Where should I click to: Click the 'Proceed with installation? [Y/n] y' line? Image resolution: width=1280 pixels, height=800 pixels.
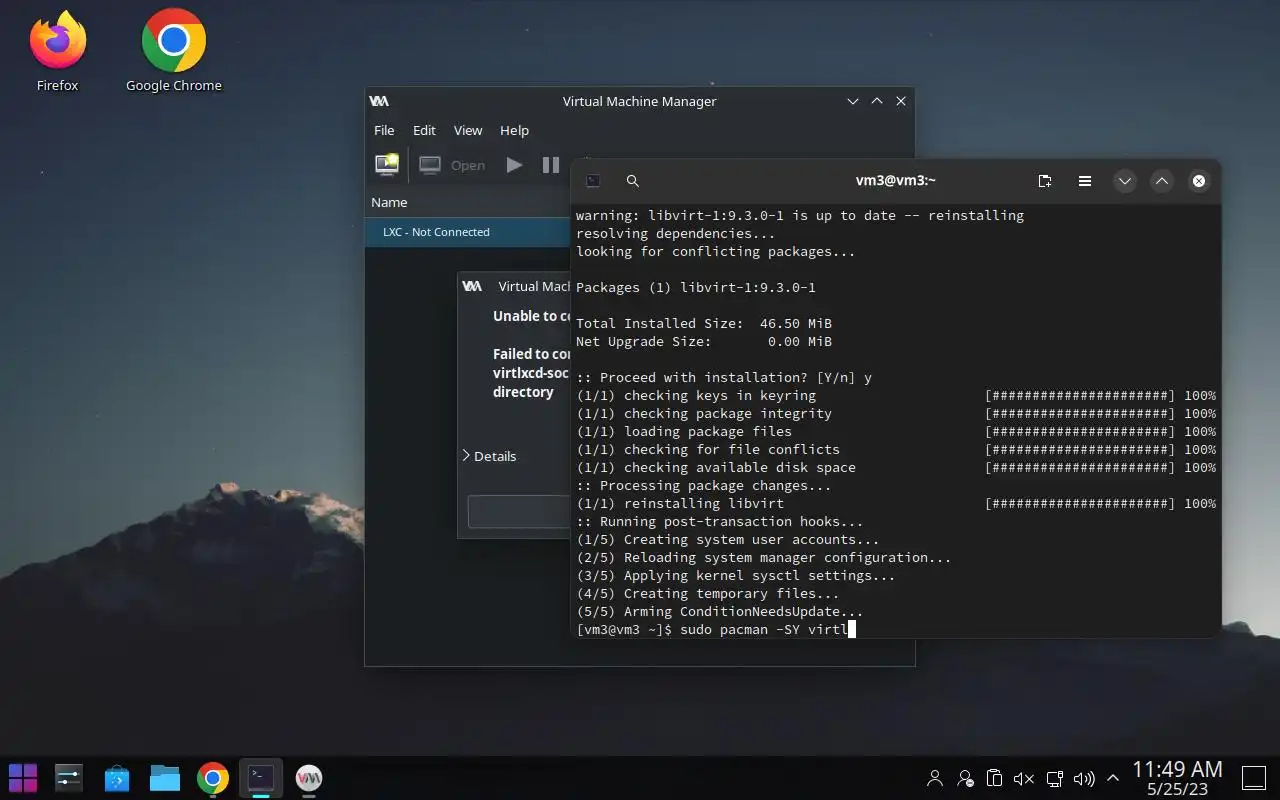point(724,378)
